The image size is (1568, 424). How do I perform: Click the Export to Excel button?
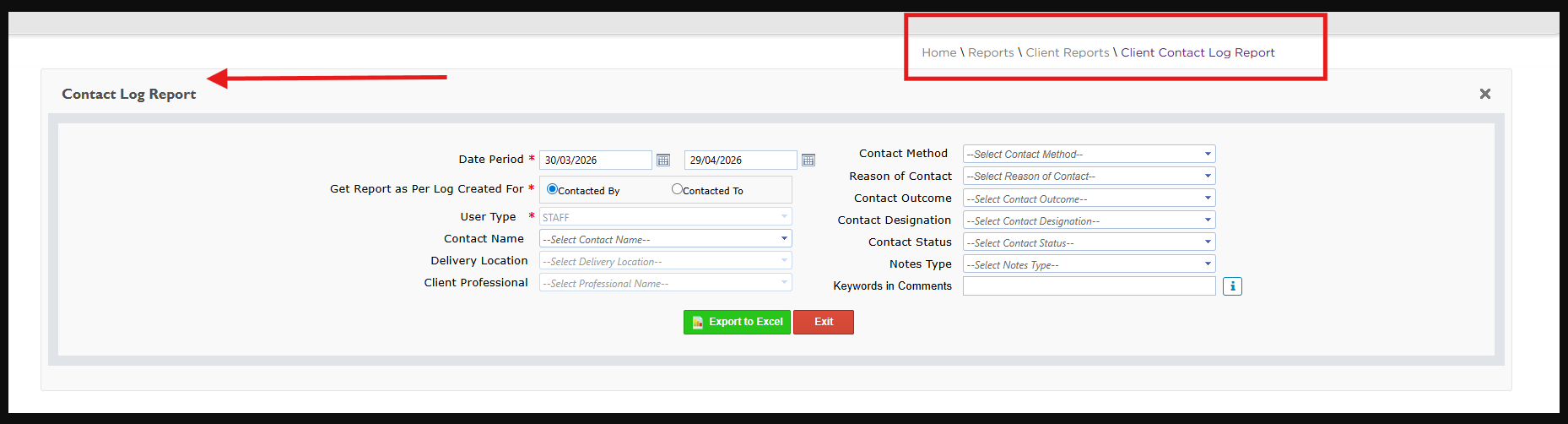pos(737,322)
